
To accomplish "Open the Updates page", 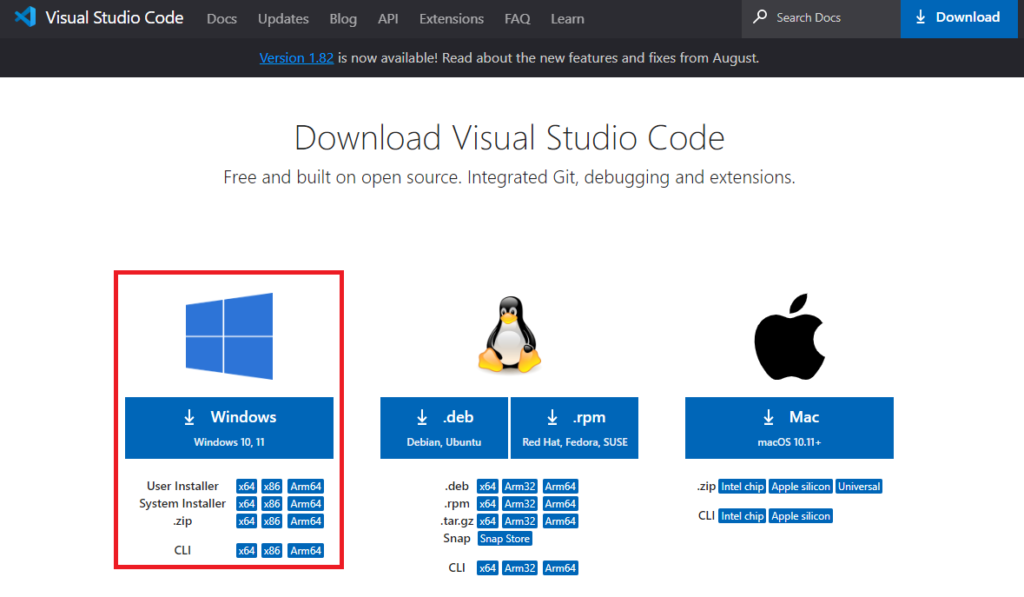I will click(283, 19).
